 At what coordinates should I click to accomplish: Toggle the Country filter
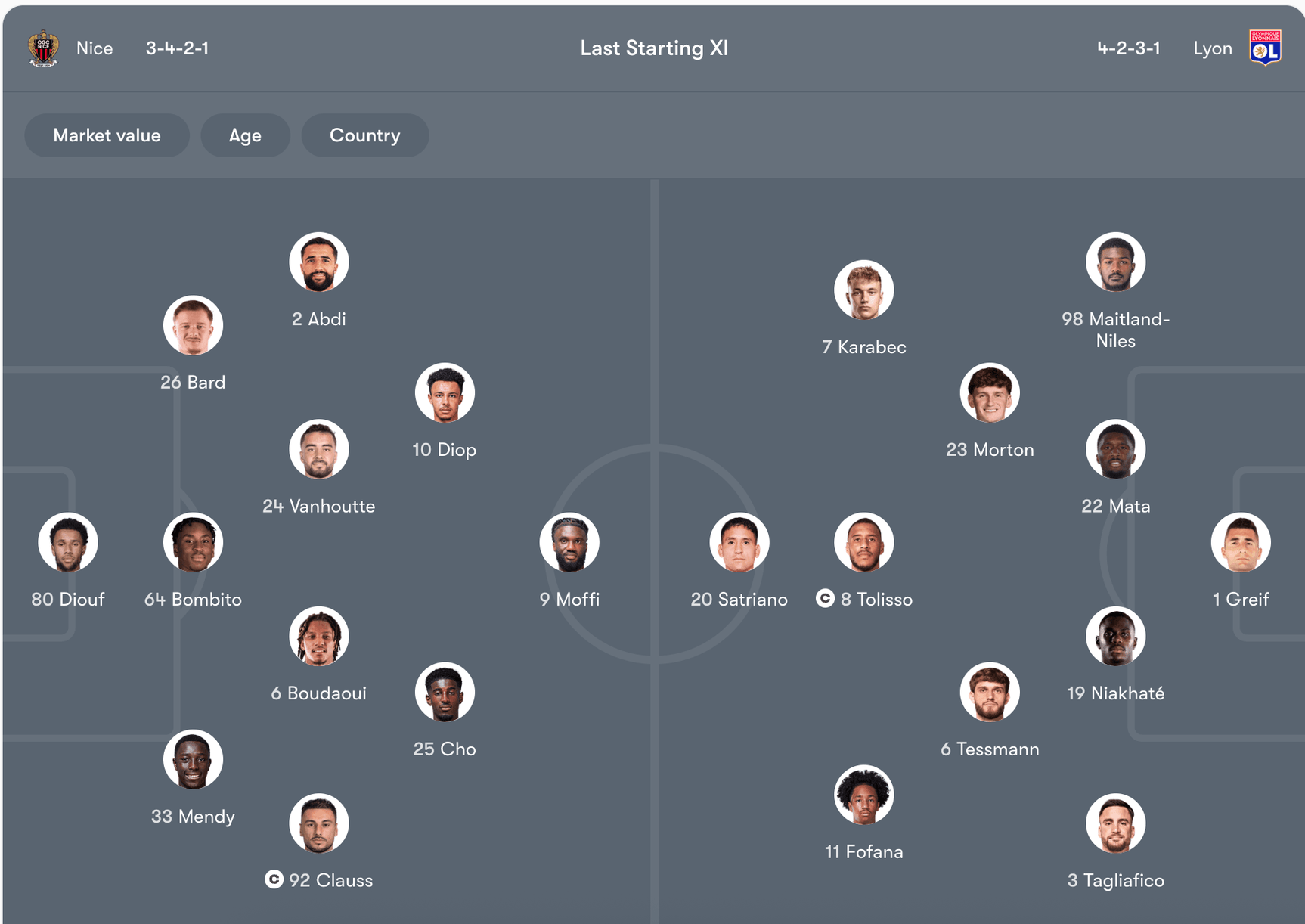coord(364,135)
